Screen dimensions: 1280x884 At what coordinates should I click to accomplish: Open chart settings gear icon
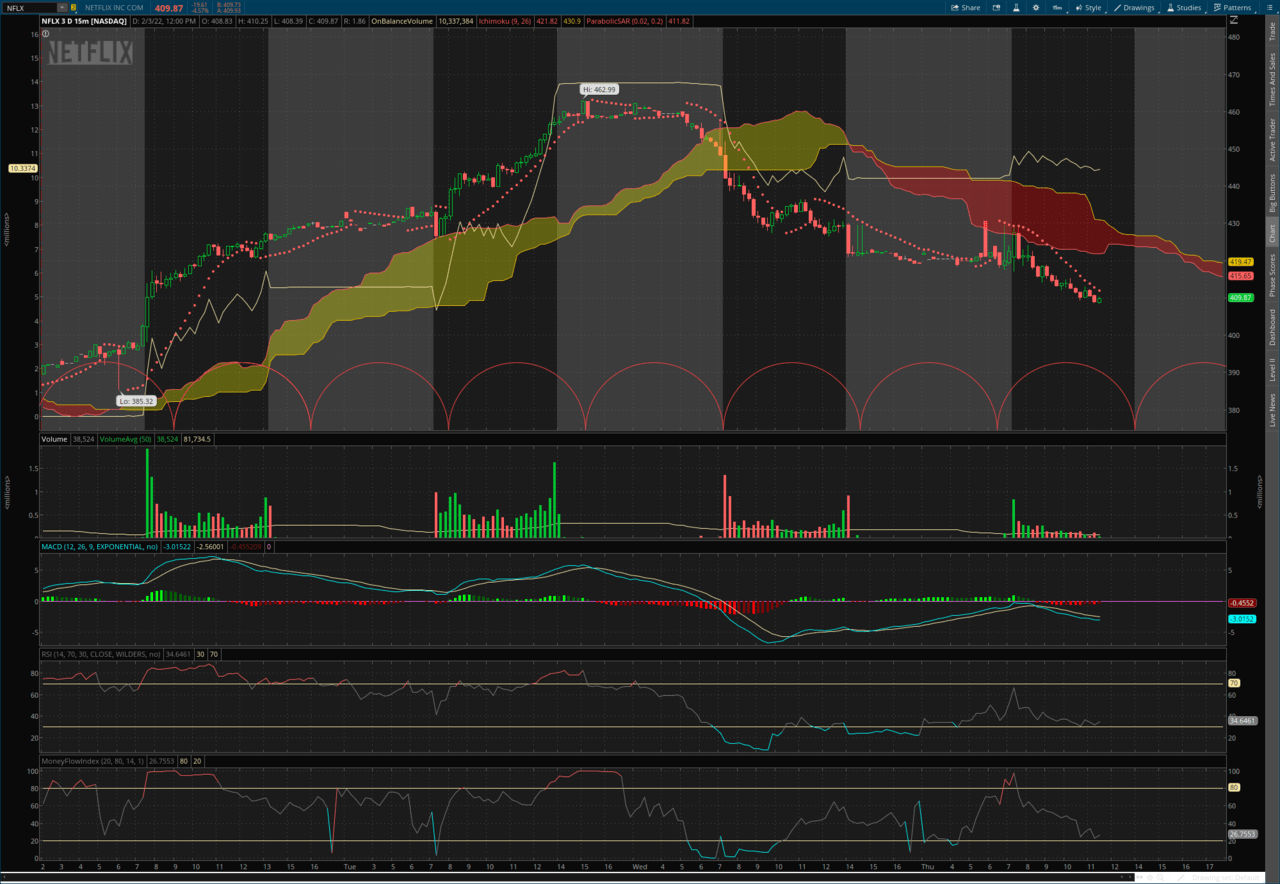click(1036, 8)
